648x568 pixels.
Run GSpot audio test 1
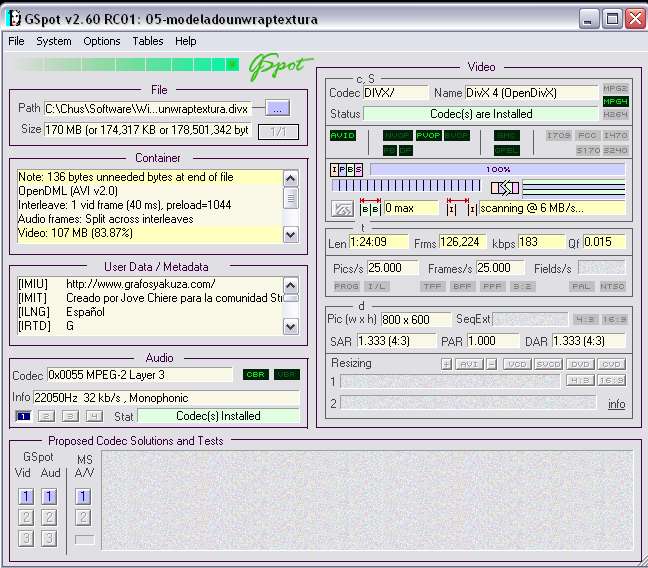coord(49,496)
